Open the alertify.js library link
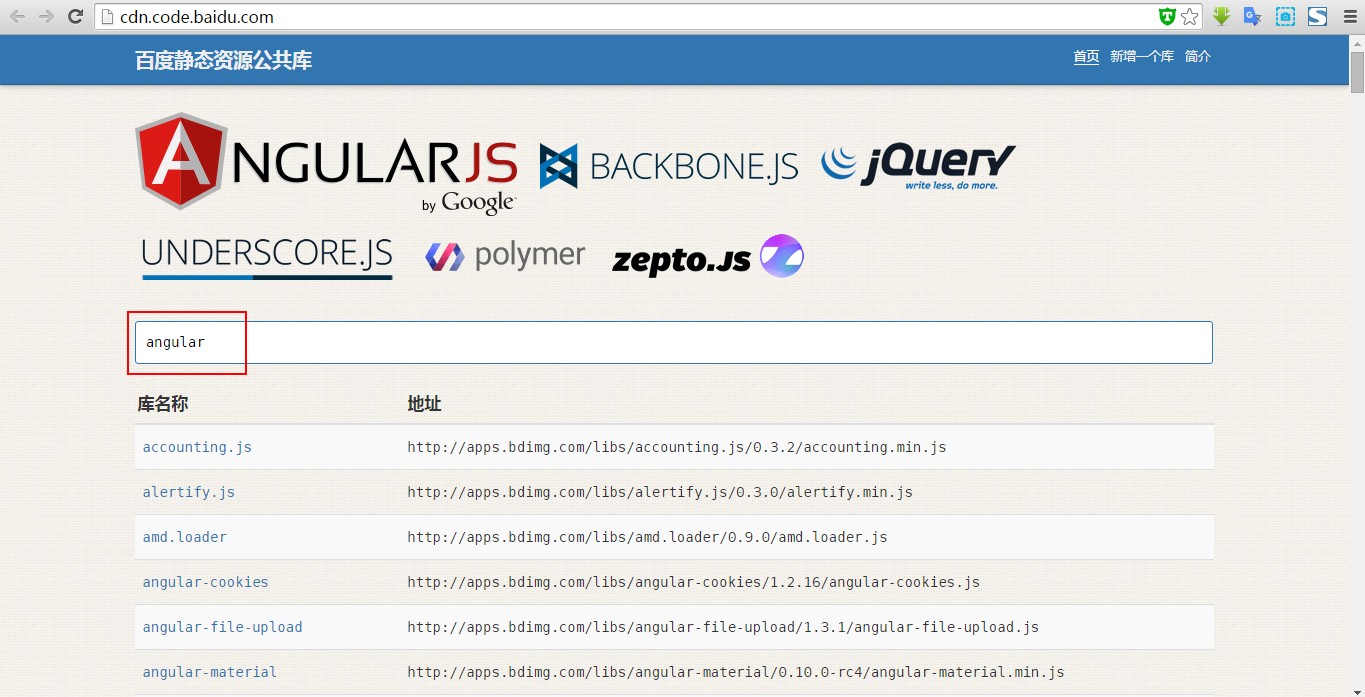The width and height of the screenshot is (1365, 697). point(189,492)
